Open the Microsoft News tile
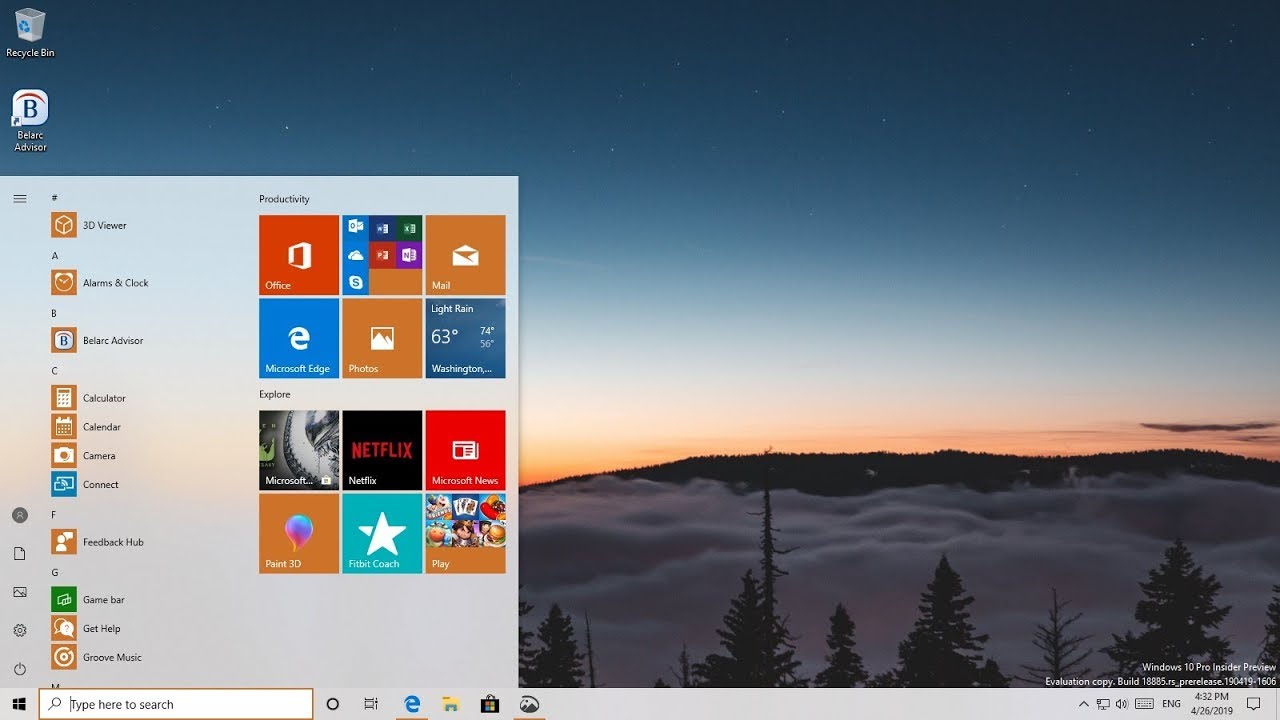This screenshot has width=1280, height=720. (x=465, y=450)
